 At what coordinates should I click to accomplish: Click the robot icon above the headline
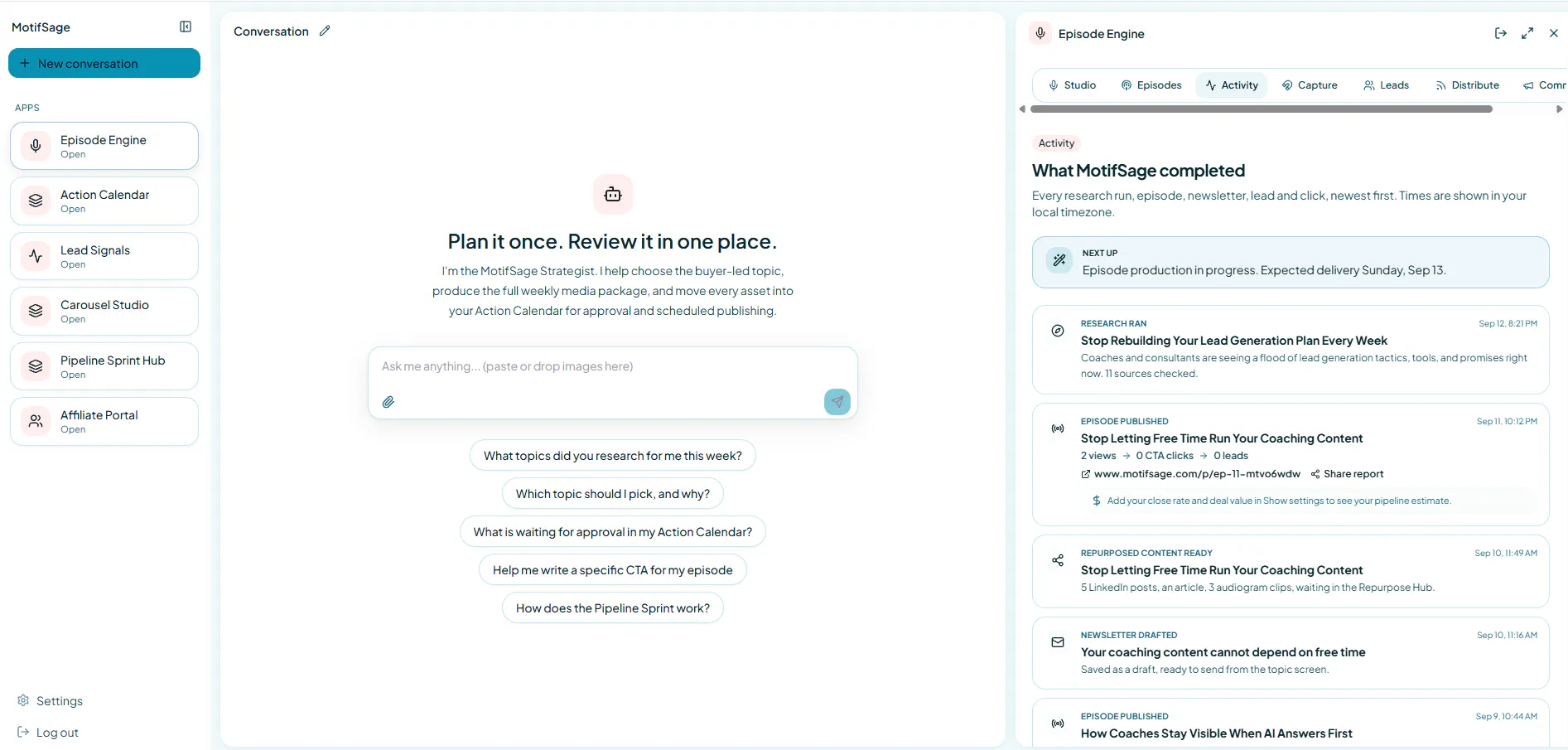[x=613, y=194]
